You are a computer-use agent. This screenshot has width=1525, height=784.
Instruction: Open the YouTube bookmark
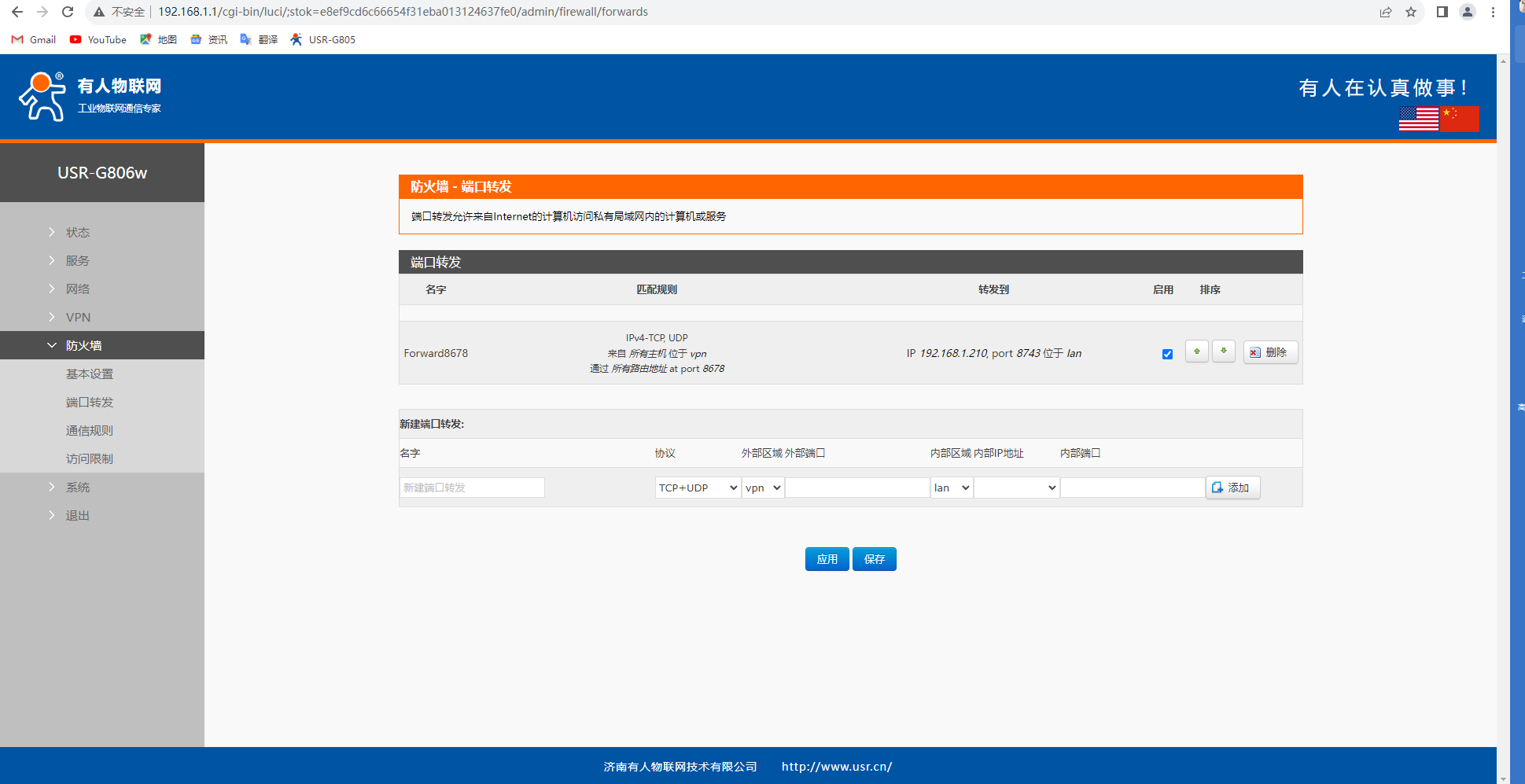point(98,39)
